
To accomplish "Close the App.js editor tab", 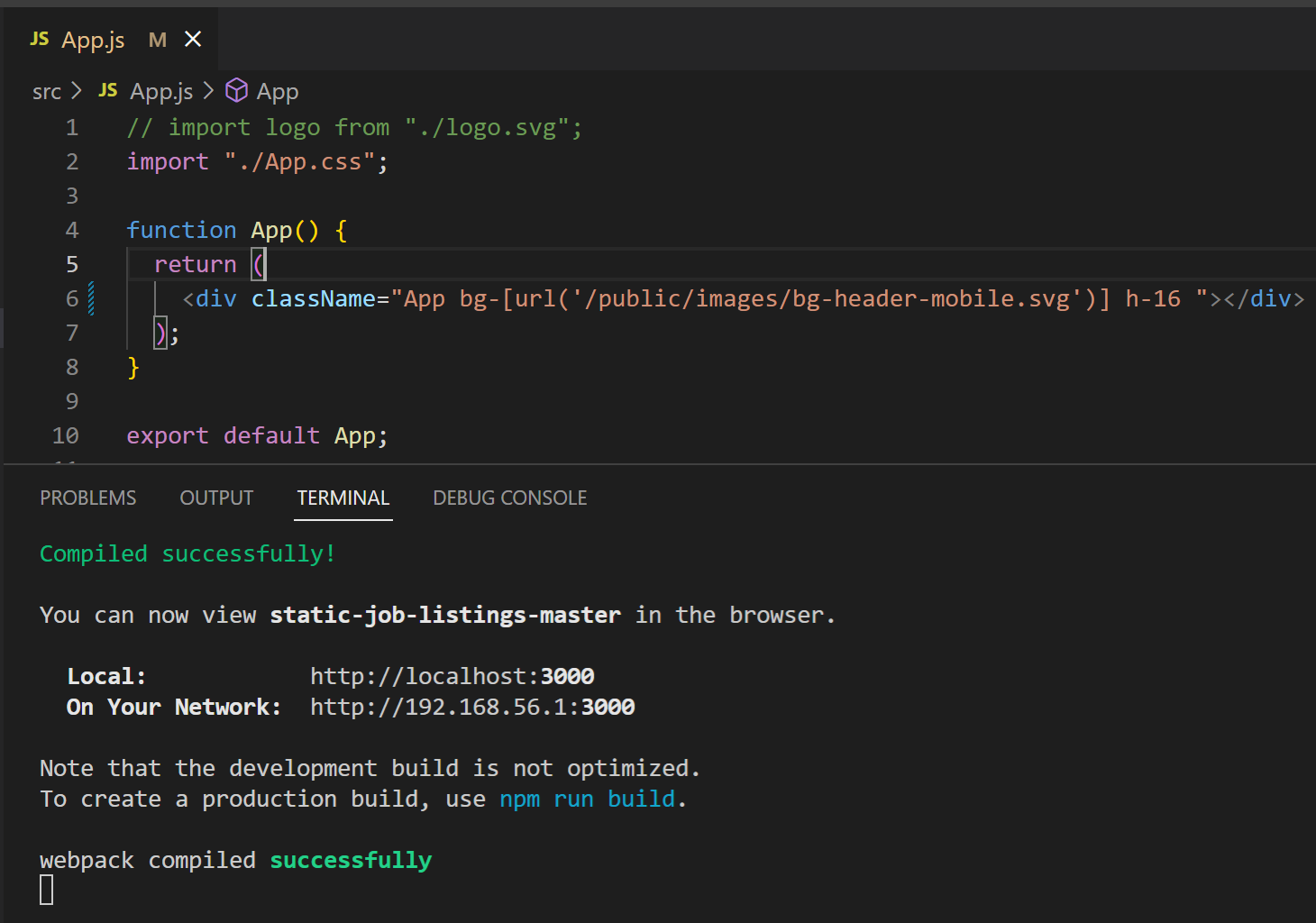I will click(x=193, y=39).
